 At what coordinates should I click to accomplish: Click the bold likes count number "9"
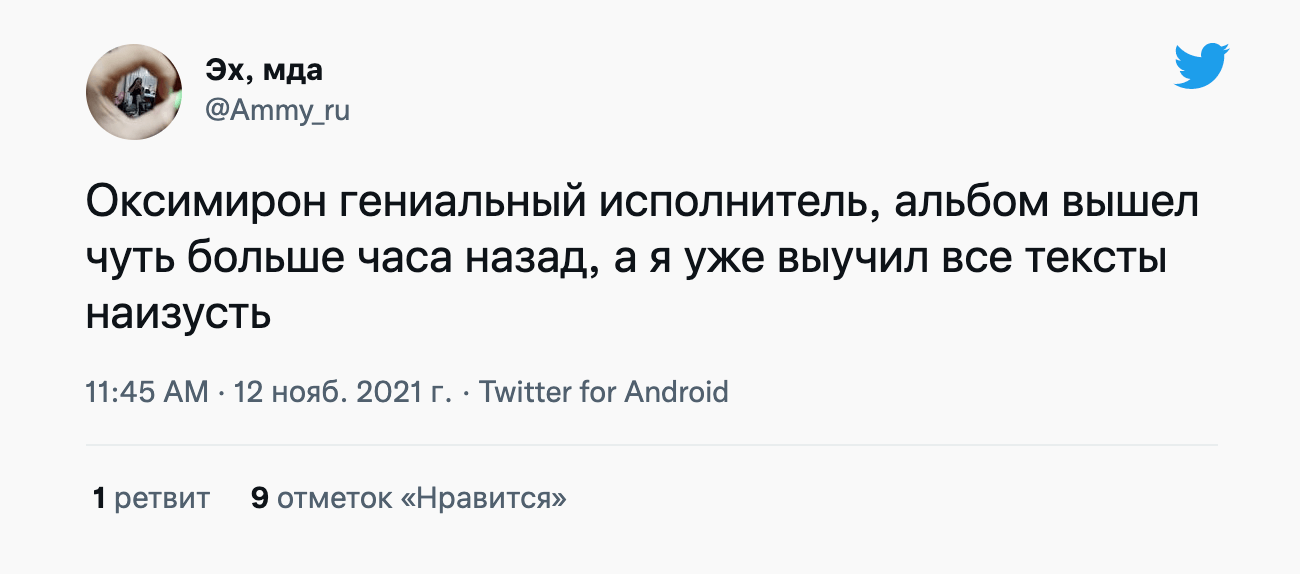tap(259, 498)
